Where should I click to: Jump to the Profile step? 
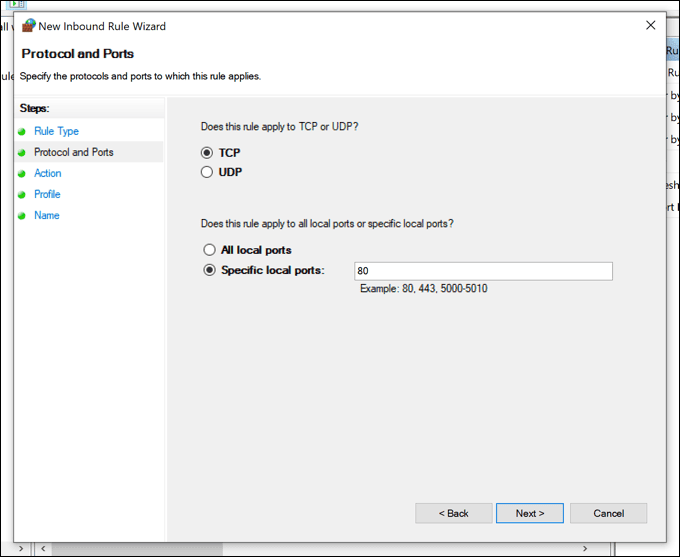47,194
